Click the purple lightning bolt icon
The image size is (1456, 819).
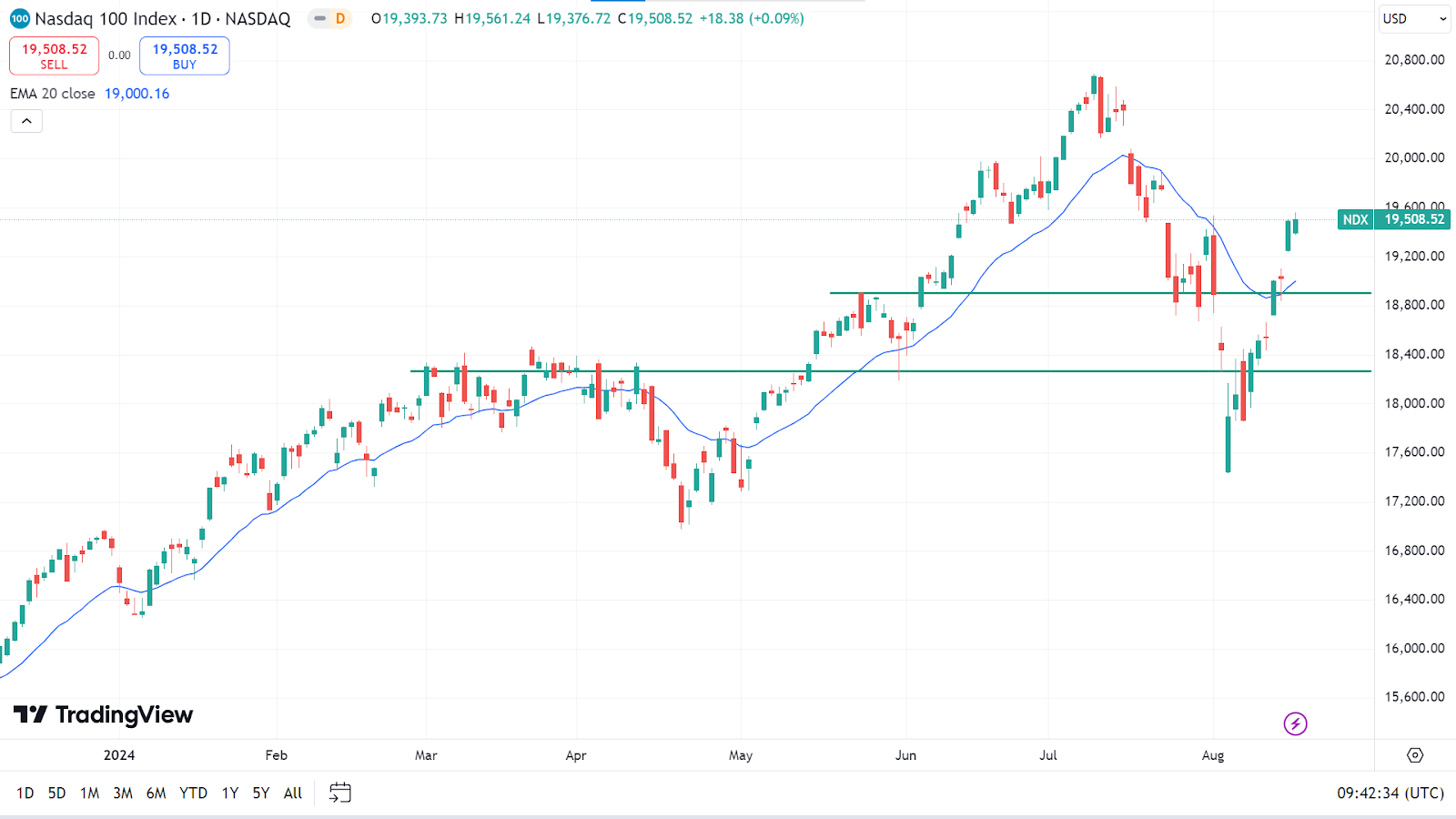1295,724
